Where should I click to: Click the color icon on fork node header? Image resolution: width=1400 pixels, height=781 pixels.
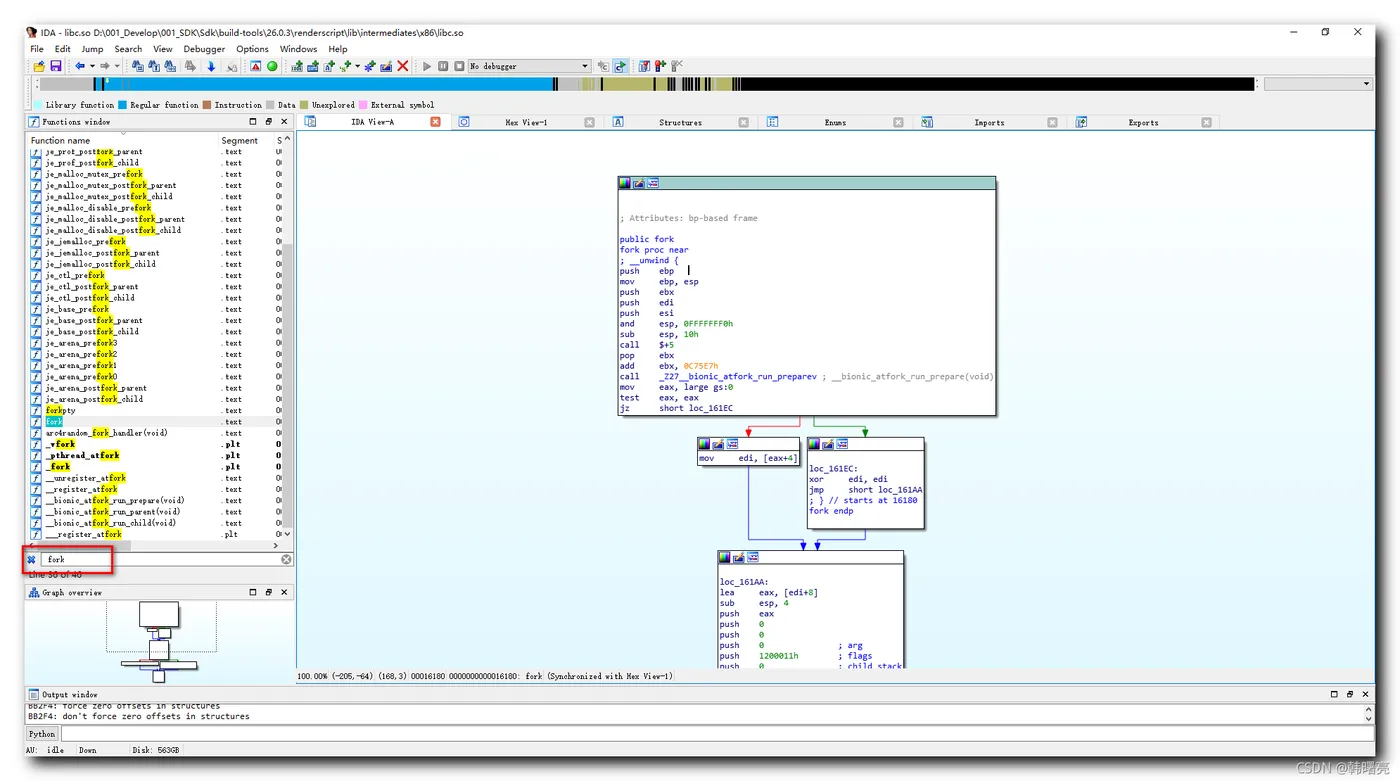pyautogui.click(x=624, y=183)
